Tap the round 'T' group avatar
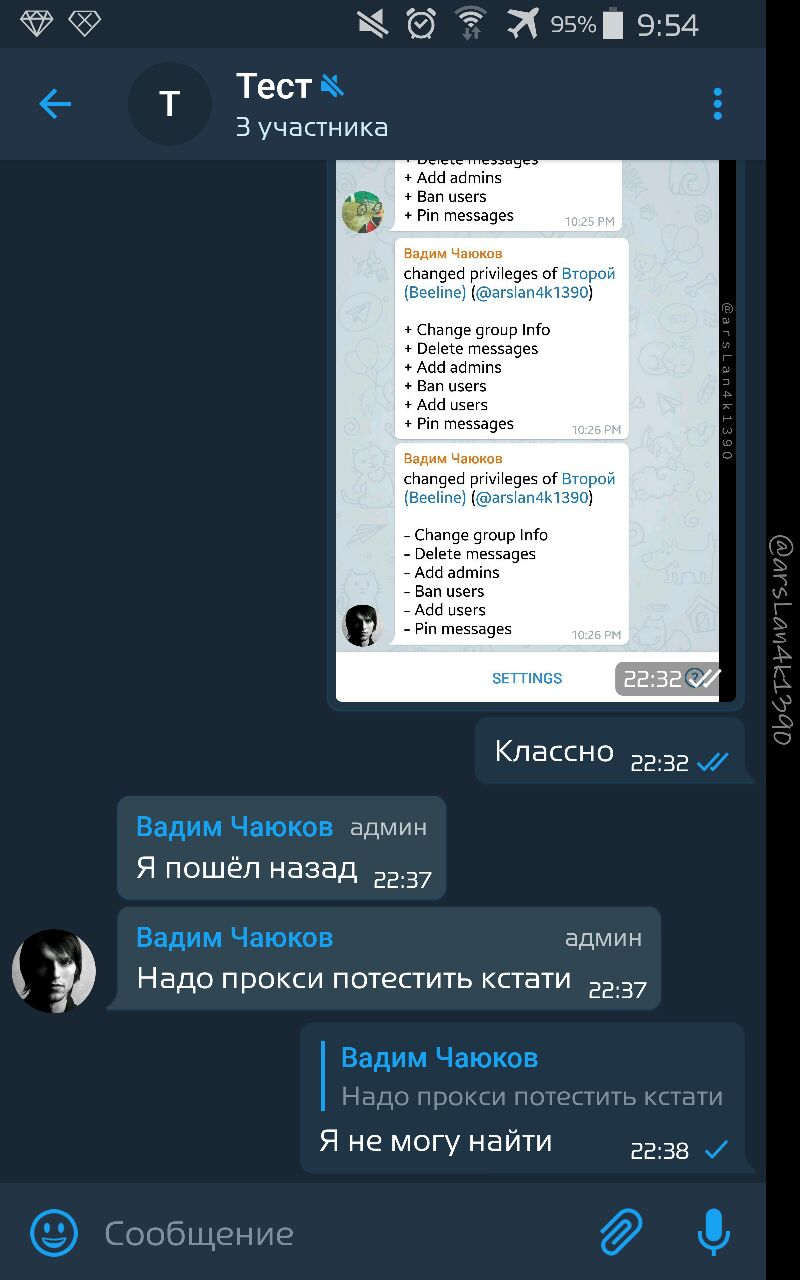Image resolution: width=800 pixels, height=1280 pixels. pos(169,103)
